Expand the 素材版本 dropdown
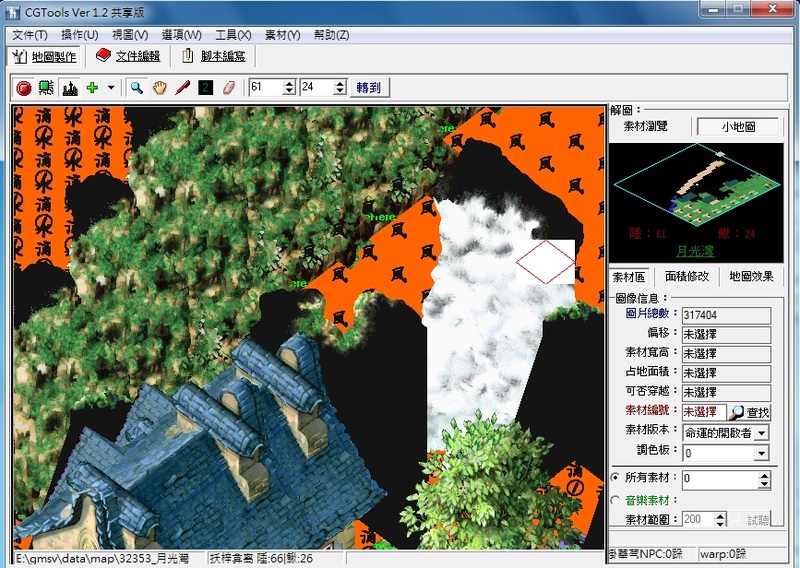The image size is (800, 568). point(761,433)
